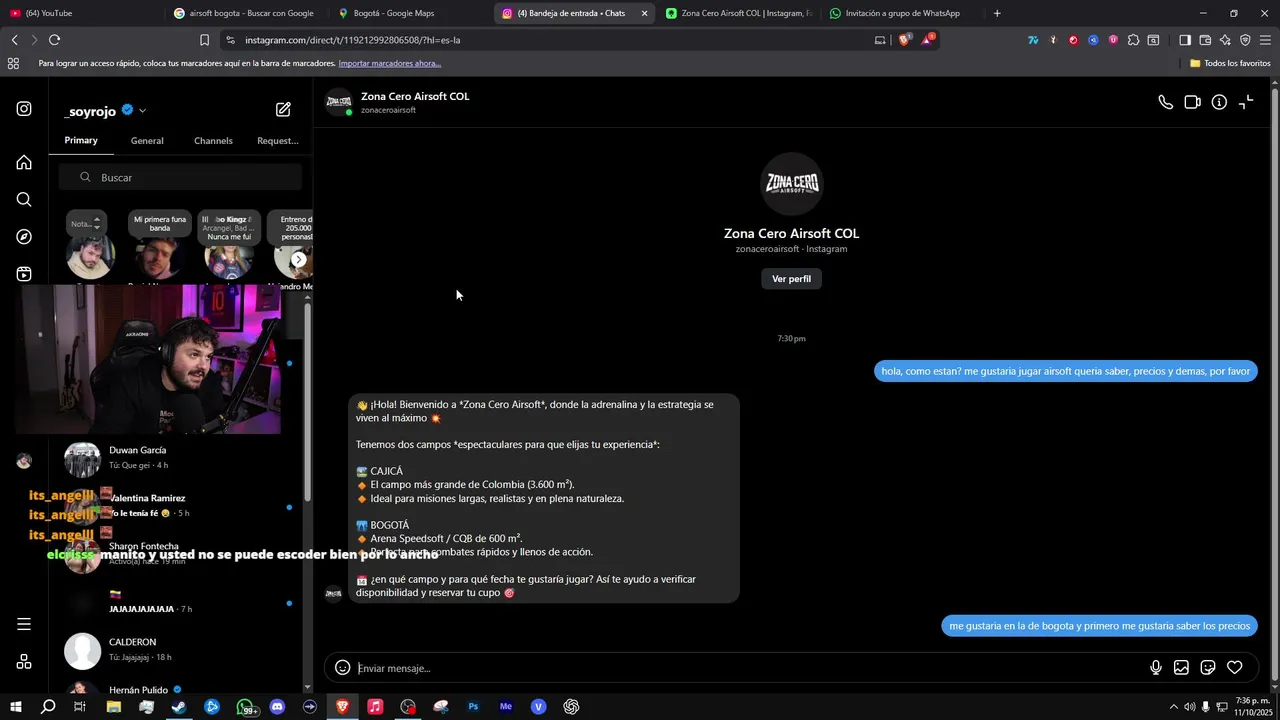This screenshot has height=720, width=1280.
Task: Open a new browser tab
Action: (997, 13)
